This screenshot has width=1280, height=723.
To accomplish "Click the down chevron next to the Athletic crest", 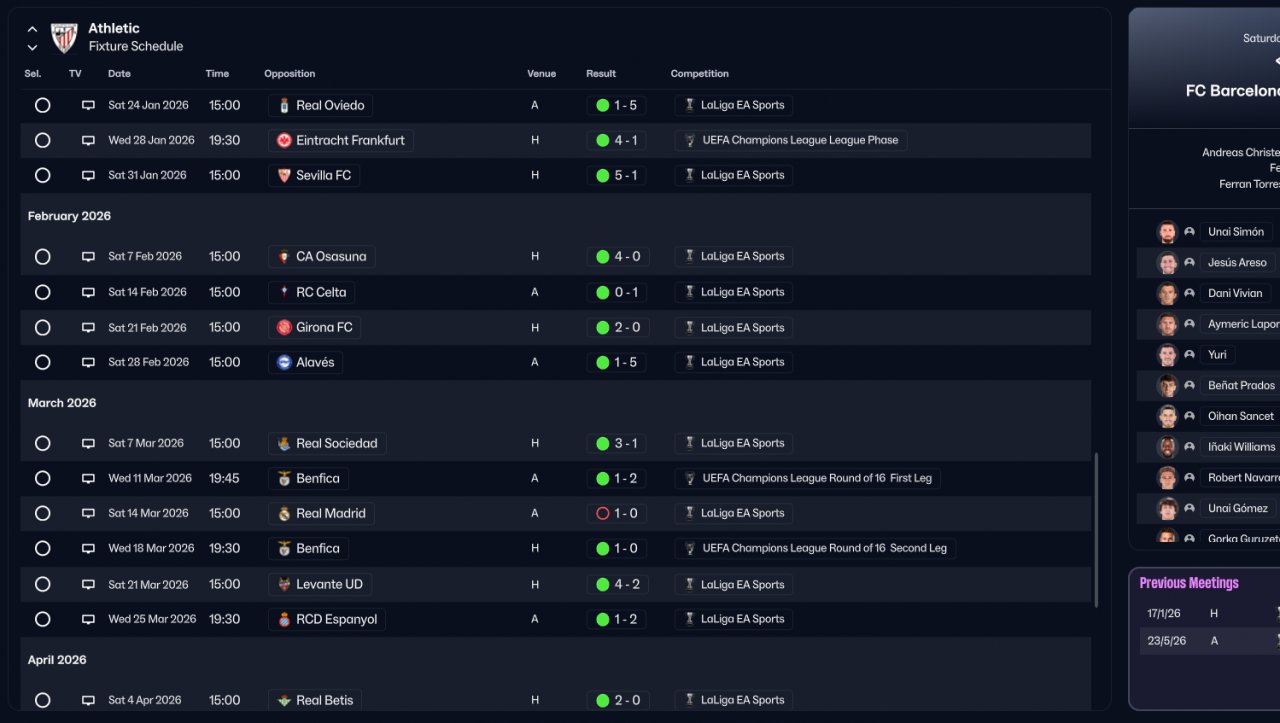I will 32,47.
